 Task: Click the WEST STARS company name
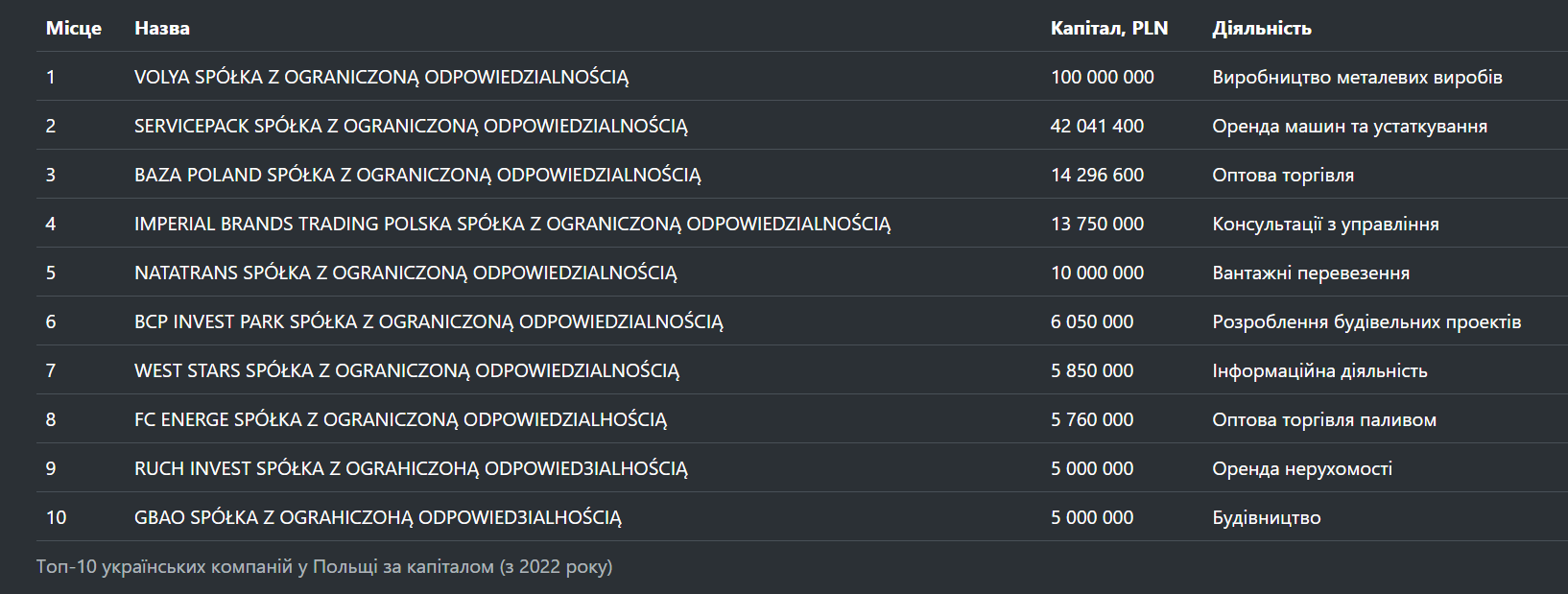(x=406, y=370)
